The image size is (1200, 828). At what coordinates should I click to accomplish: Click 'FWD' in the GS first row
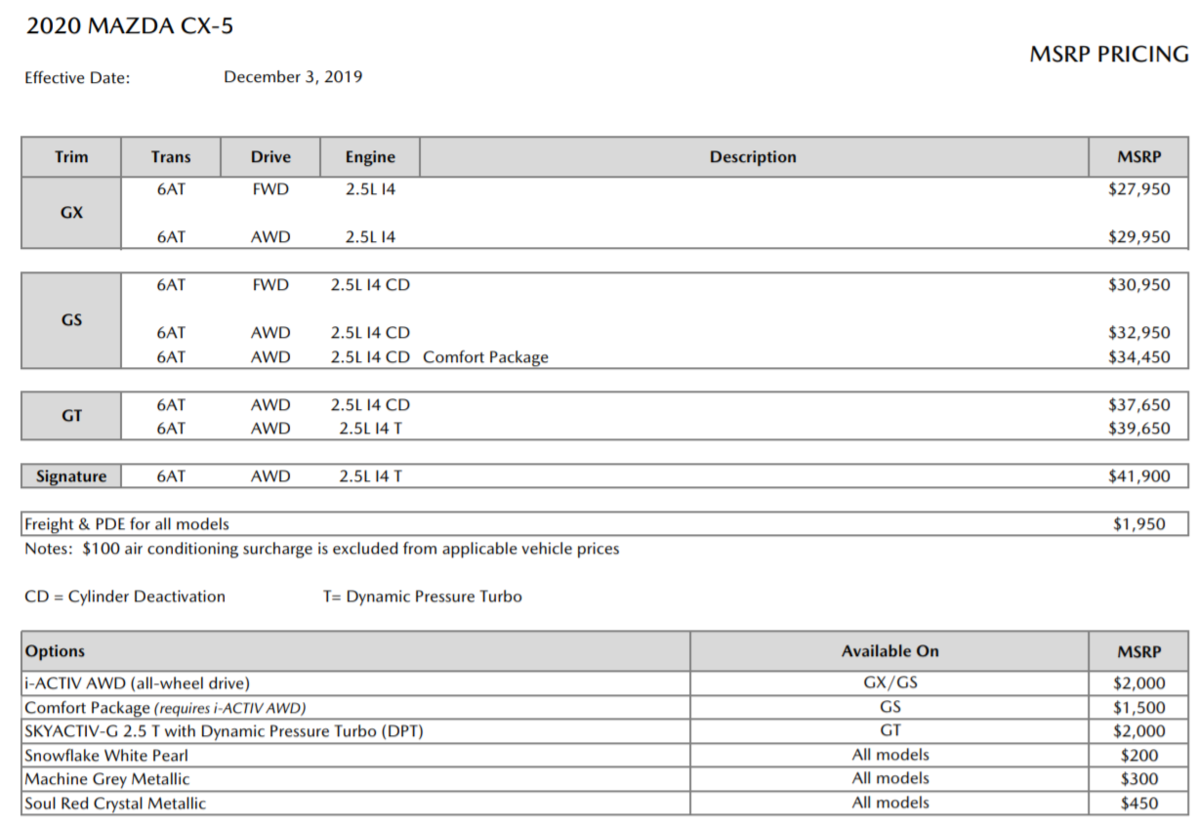click(270, 285)
